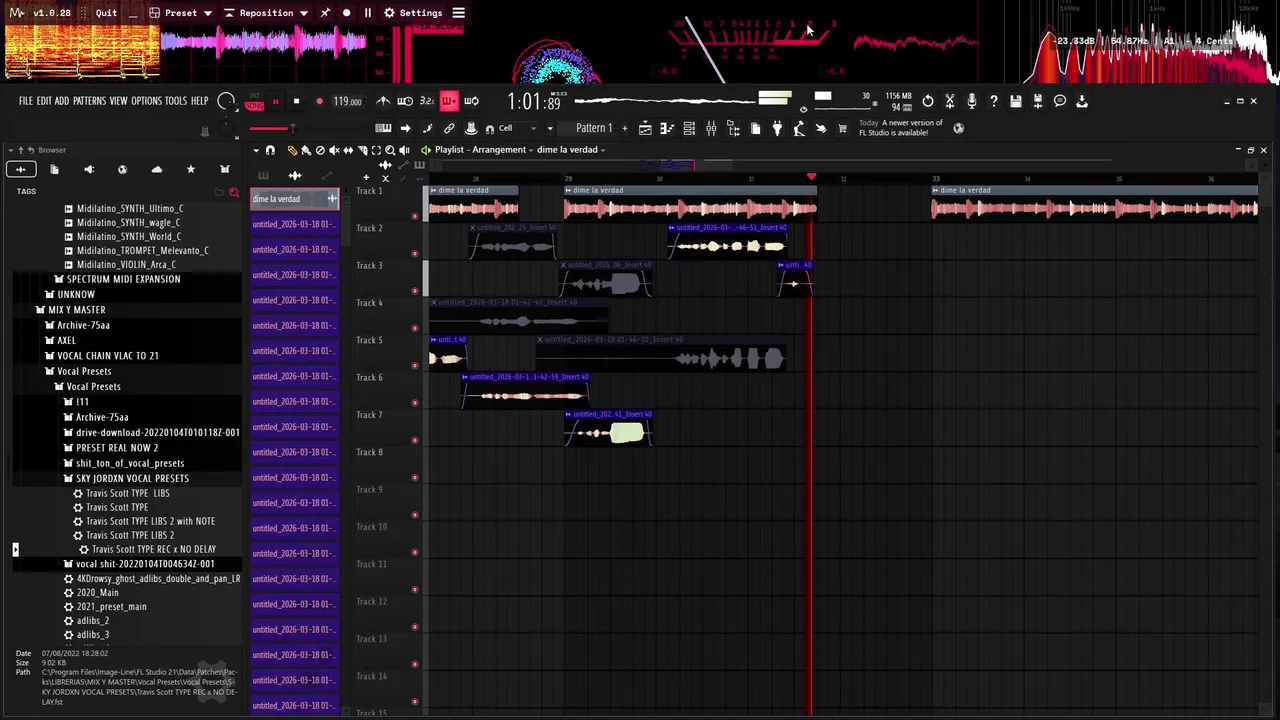Viewport: 1280px width, 720px height.
Task: Open the plugin picker plug icon
Action: [x=777, y=128]
